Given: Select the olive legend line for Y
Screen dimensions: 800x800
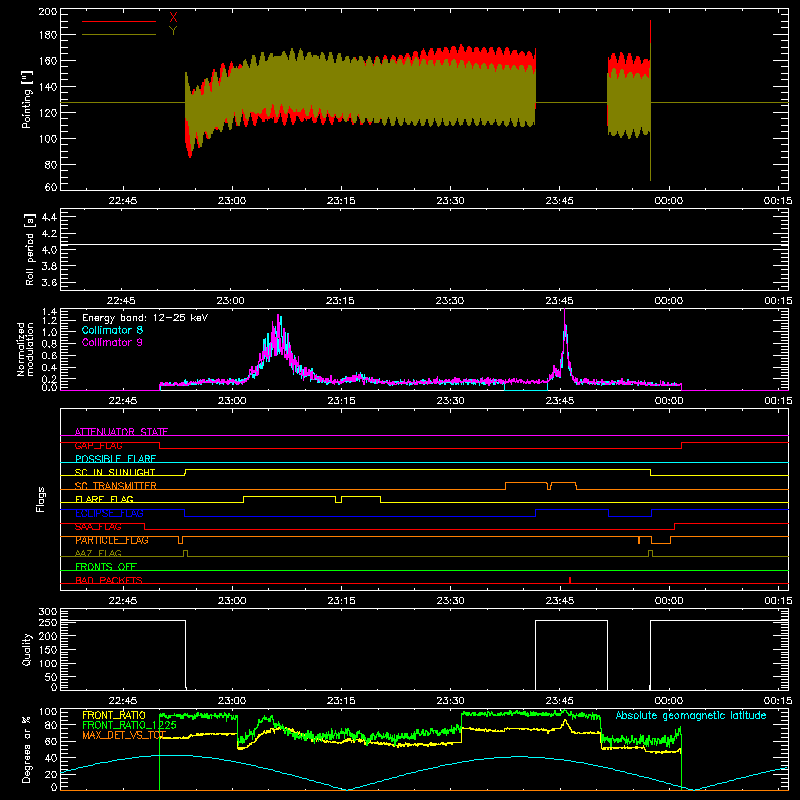Looking at the screenshot, I should pos(119,34).
